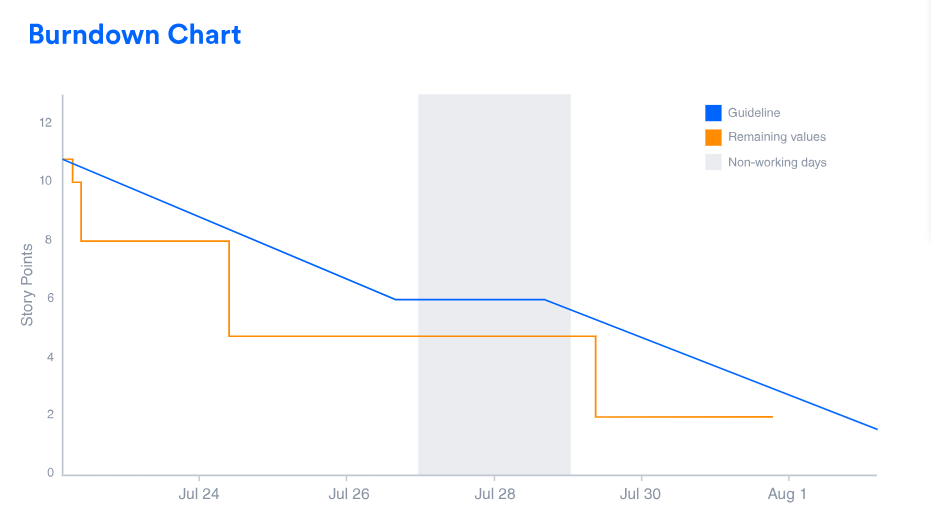The width and height of the screenshot is (931, 526).
Task: Click the Jul 24 date label
Action: (198, 494)
